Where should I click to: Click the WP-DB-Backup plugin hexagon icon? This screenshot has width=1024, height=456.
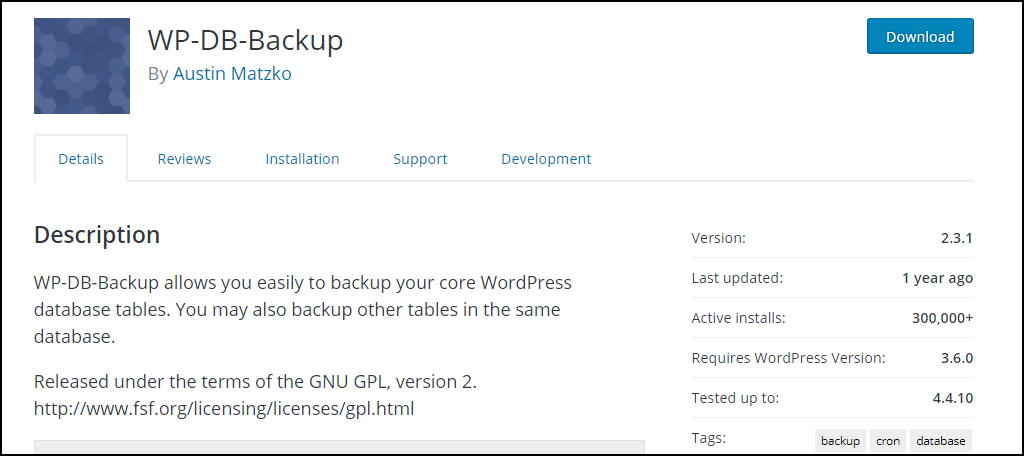tap(82, 66)
